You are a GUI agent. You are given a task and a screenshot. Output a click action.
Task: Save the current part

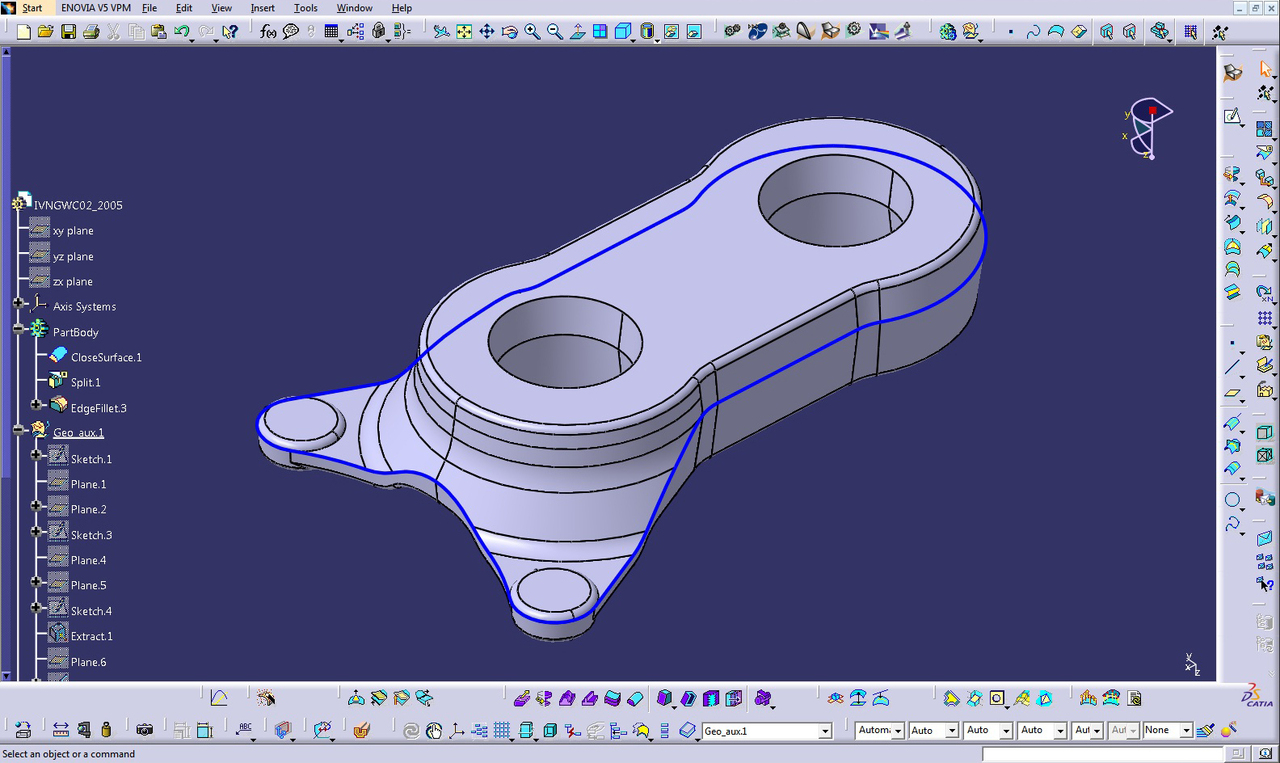(68, 32)
